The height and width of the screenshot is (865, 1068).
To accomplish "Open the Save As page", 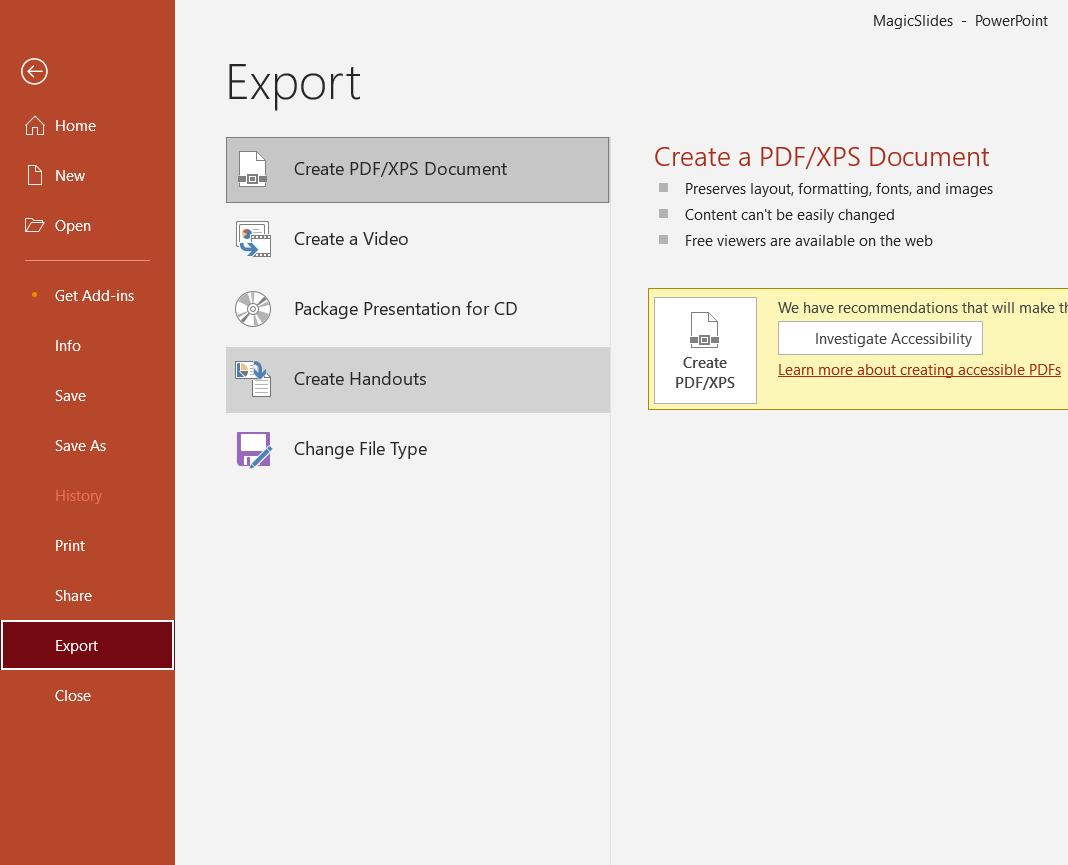I will click(80, 446).
